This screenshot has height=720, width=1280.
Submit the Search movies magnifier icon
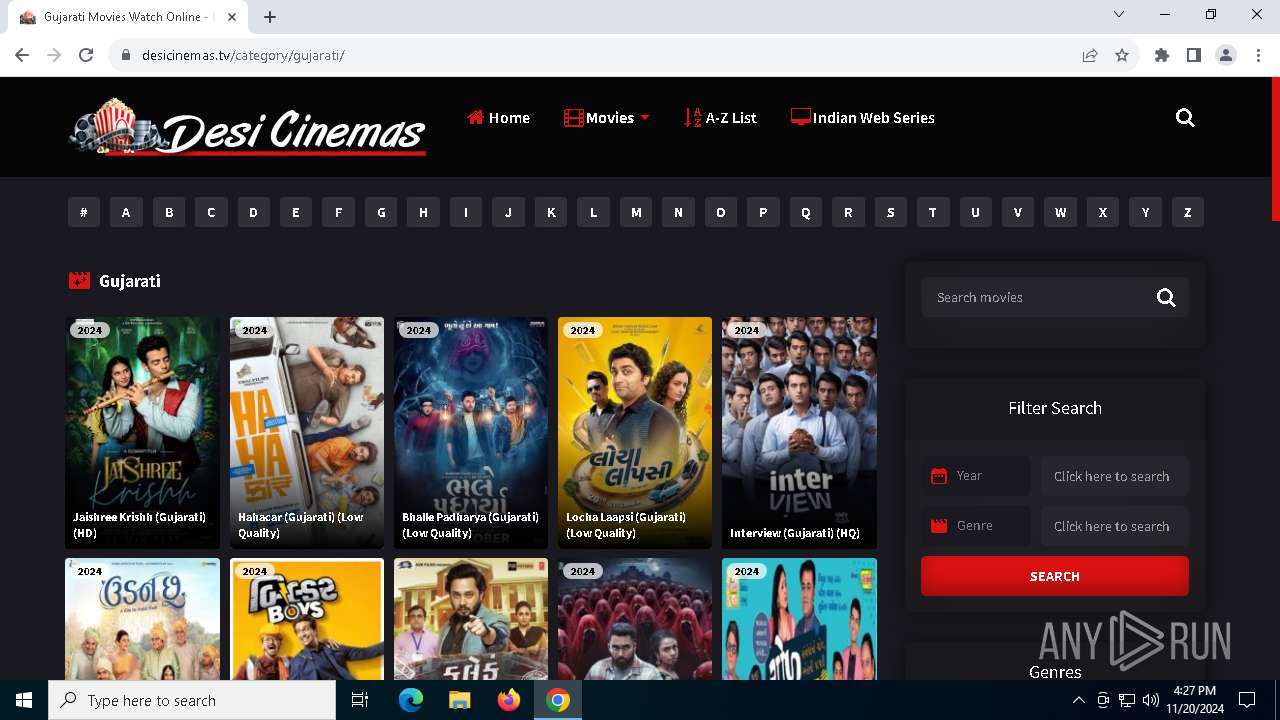(x=1166, y=297)
